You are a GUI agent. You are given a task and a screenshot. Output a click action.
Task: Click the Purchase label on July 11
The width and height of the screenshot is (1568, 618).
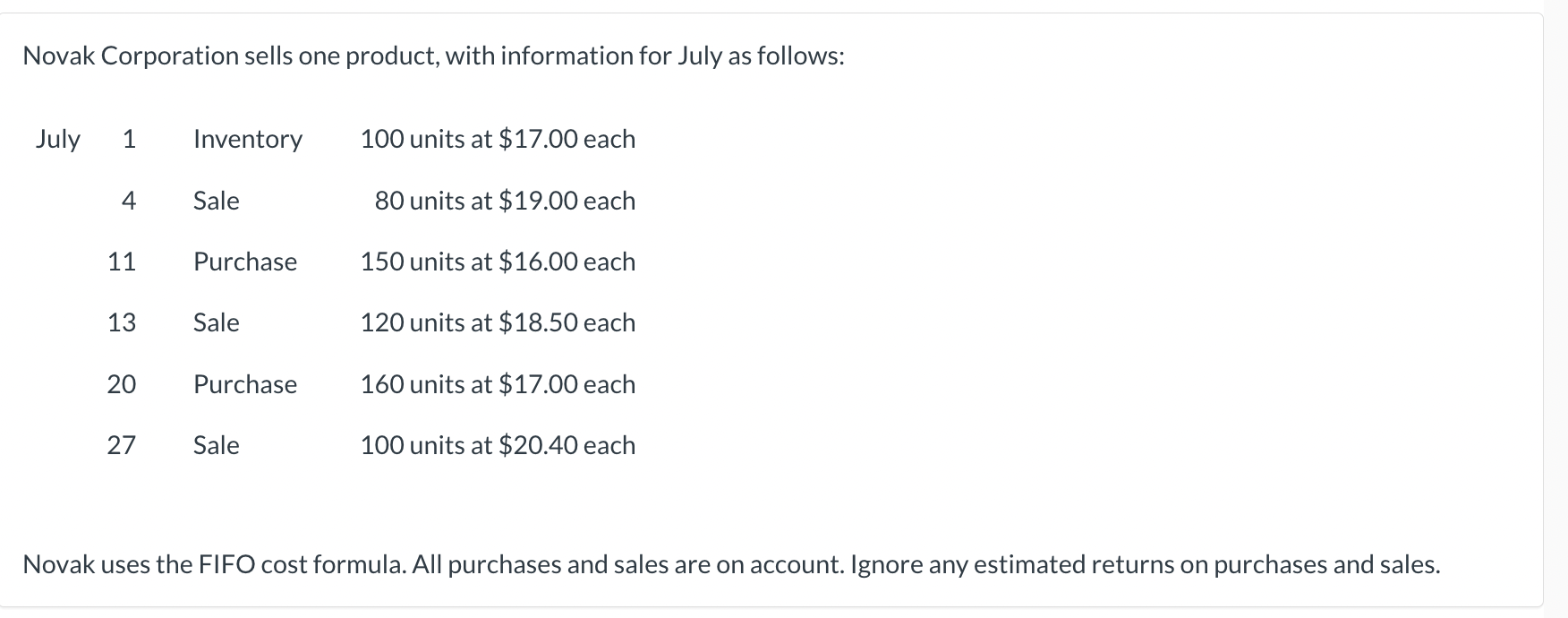click(245, 262)
